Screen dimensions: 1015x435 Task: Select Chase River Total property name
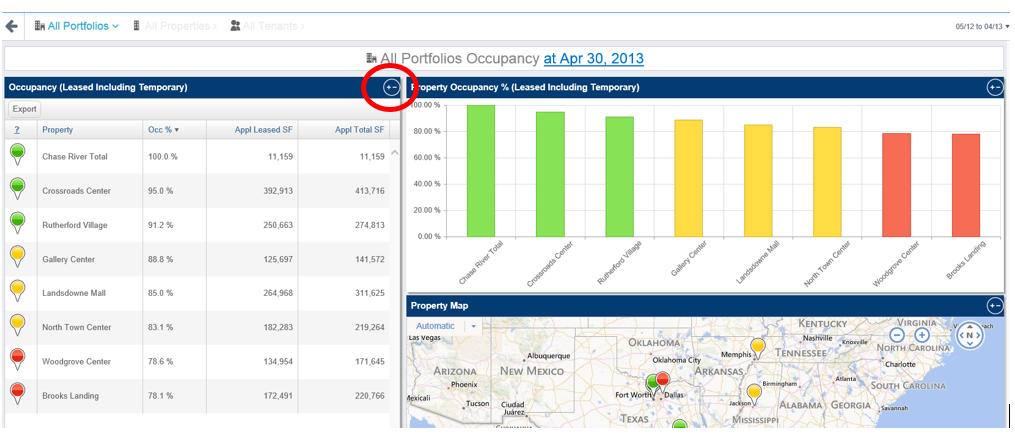75,157
